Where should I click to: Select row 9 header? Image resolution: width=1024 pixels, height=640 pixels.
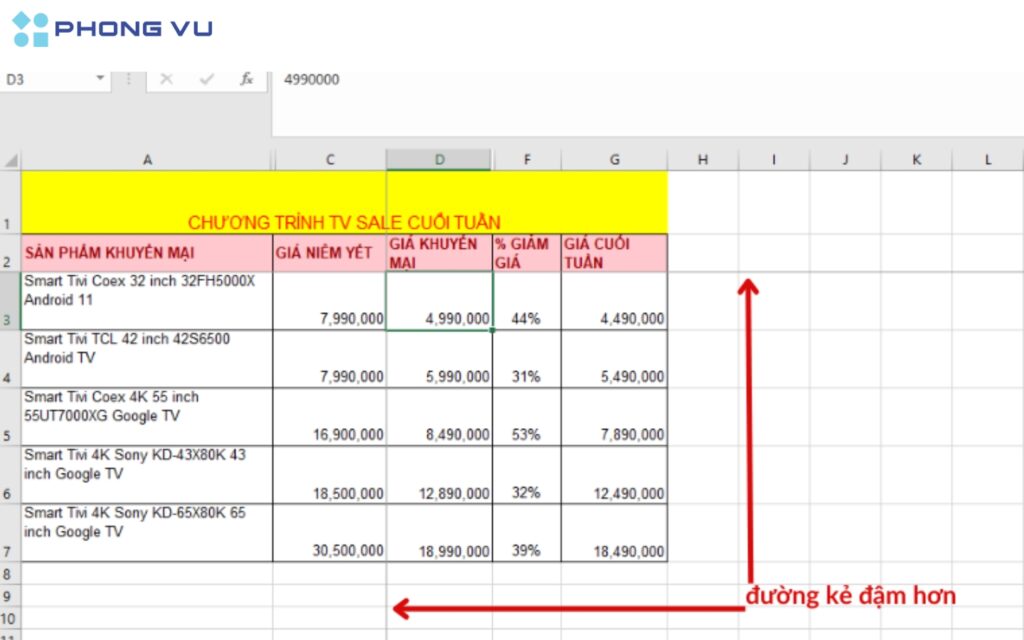10,596
